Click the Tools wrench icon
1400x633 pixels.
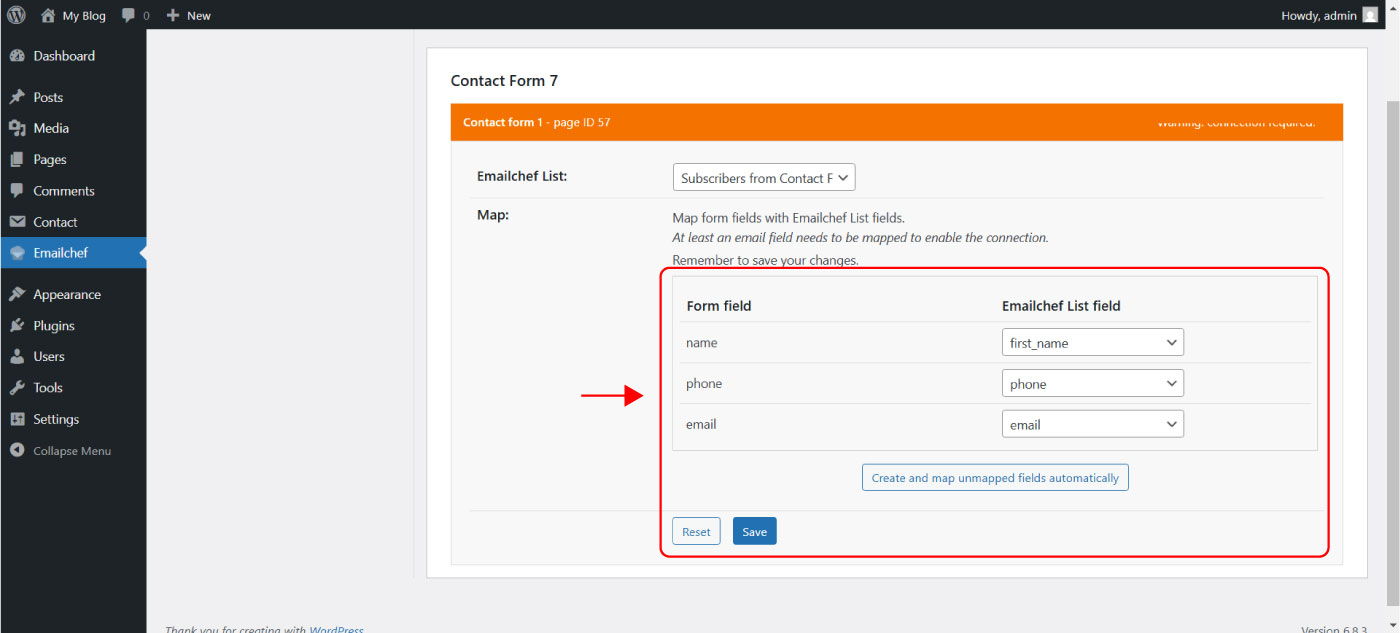17,388
